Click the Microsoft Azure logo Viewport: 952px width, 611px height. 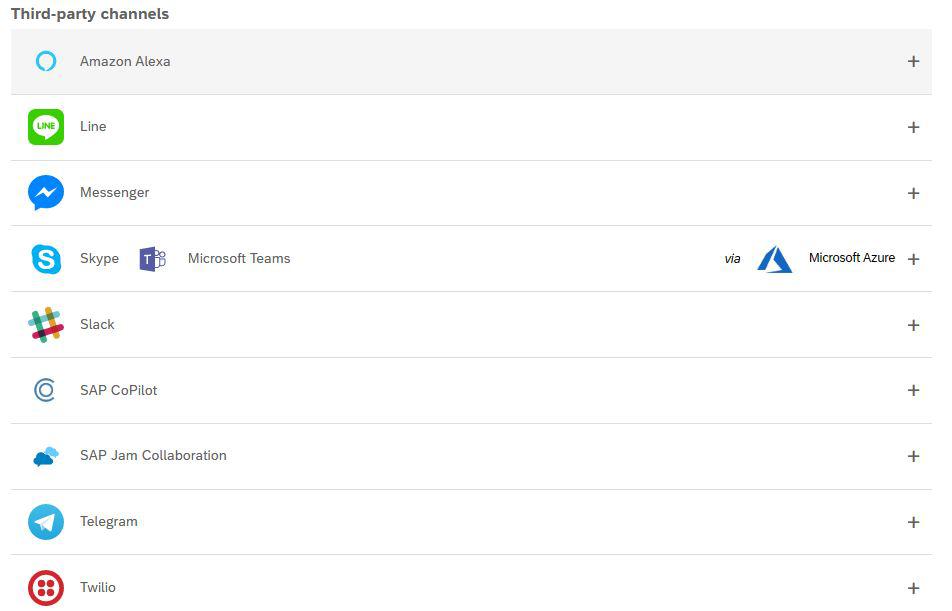pos(774,259)
